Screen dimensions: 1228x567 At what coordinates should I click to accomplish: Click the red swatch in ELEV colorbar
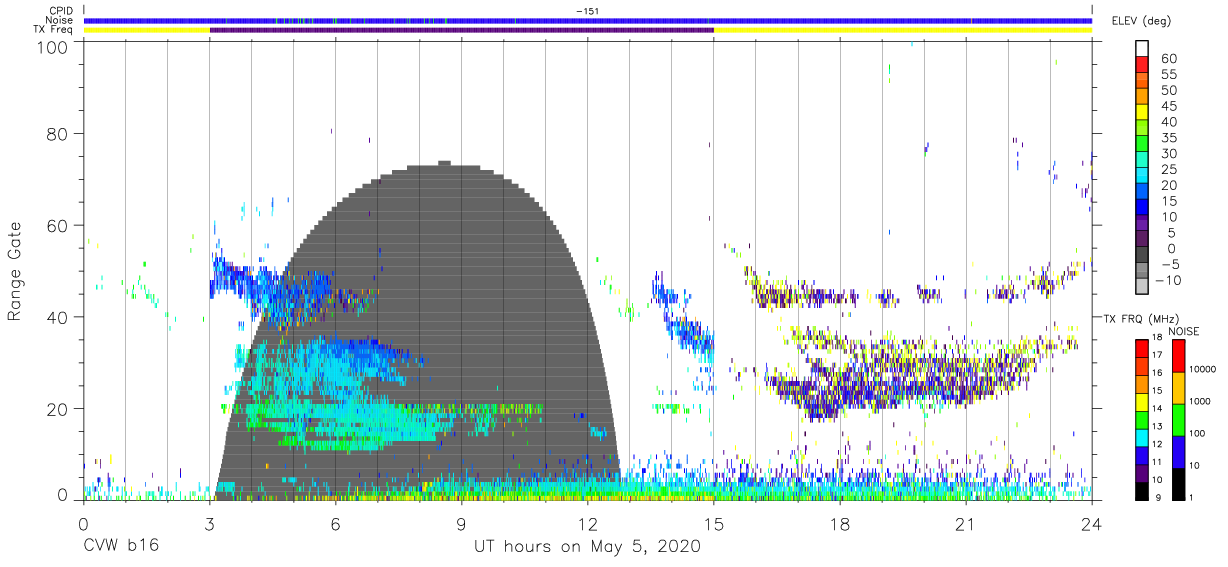(x=1143, y=66)
